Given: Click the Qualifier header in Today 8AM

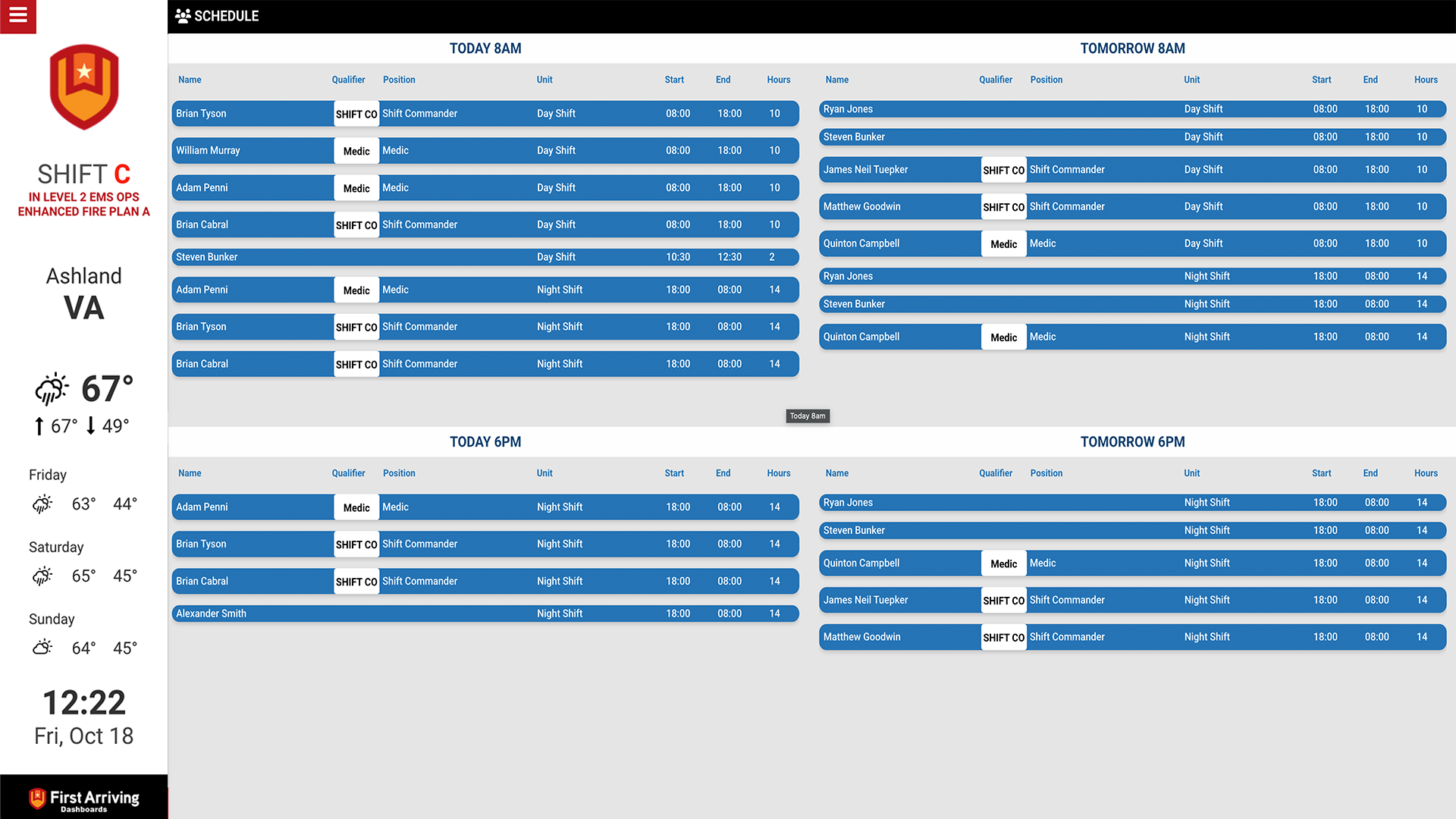Looking at the screenshot, I should point(348,80).
